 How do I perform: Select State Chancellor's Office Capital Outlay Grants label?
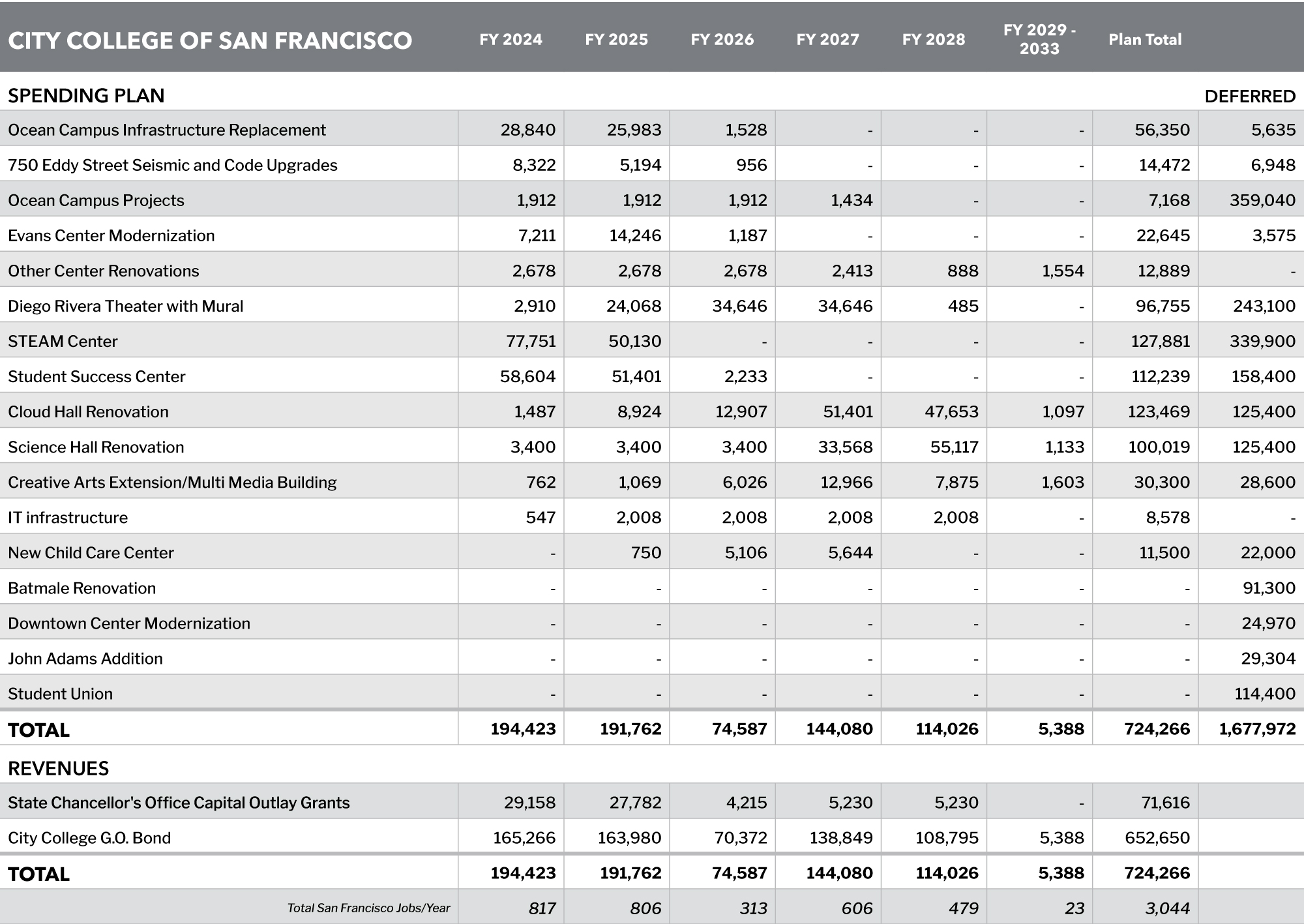tap(179, 802)
